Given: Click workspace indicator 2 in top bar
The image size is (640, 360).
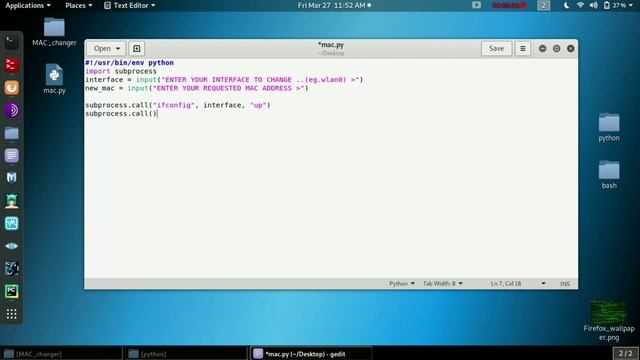Looking at the screenshot, I should [543, 5].
